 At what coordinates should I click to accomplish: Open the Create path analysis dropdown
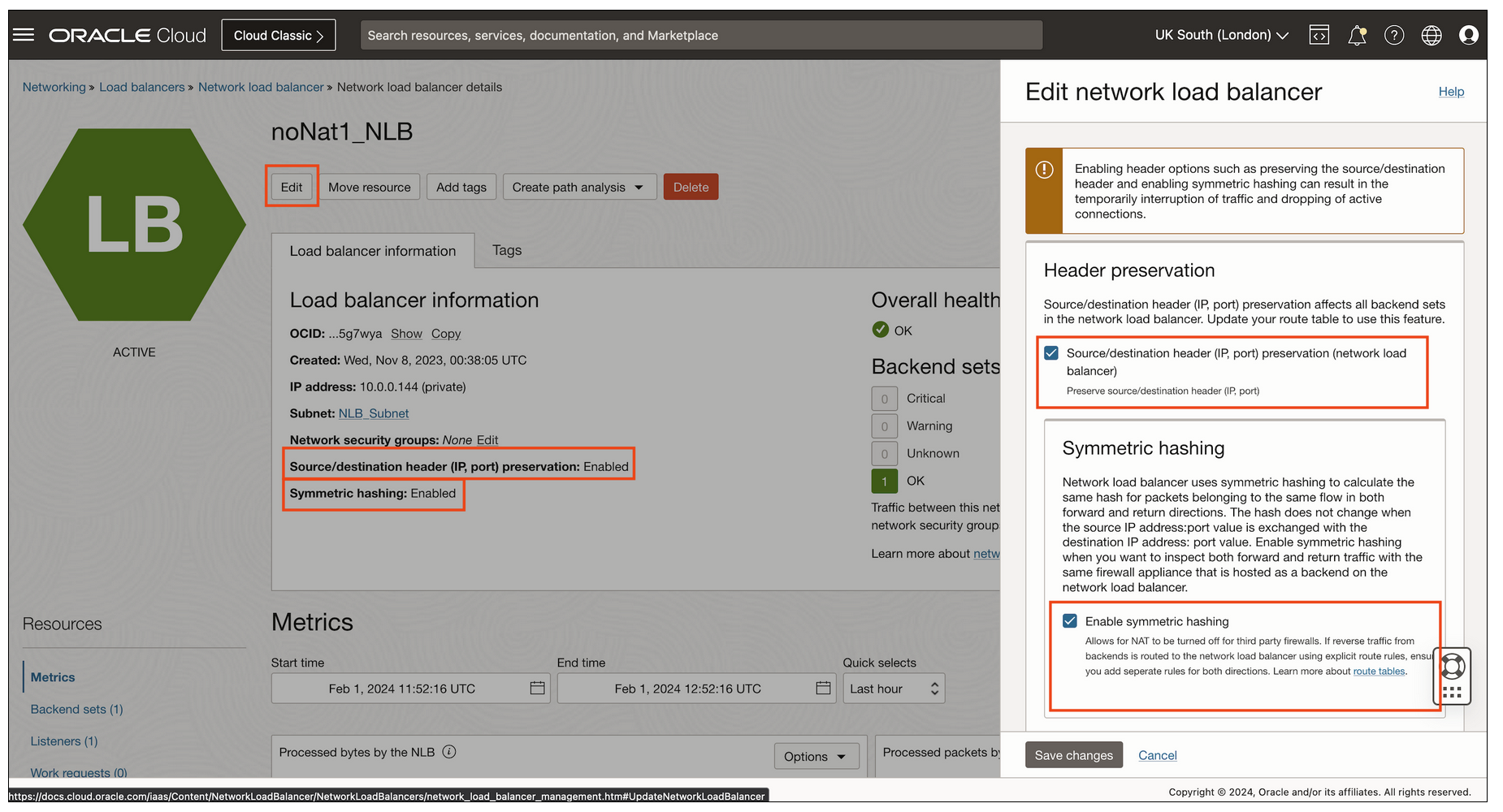[578, 187]
